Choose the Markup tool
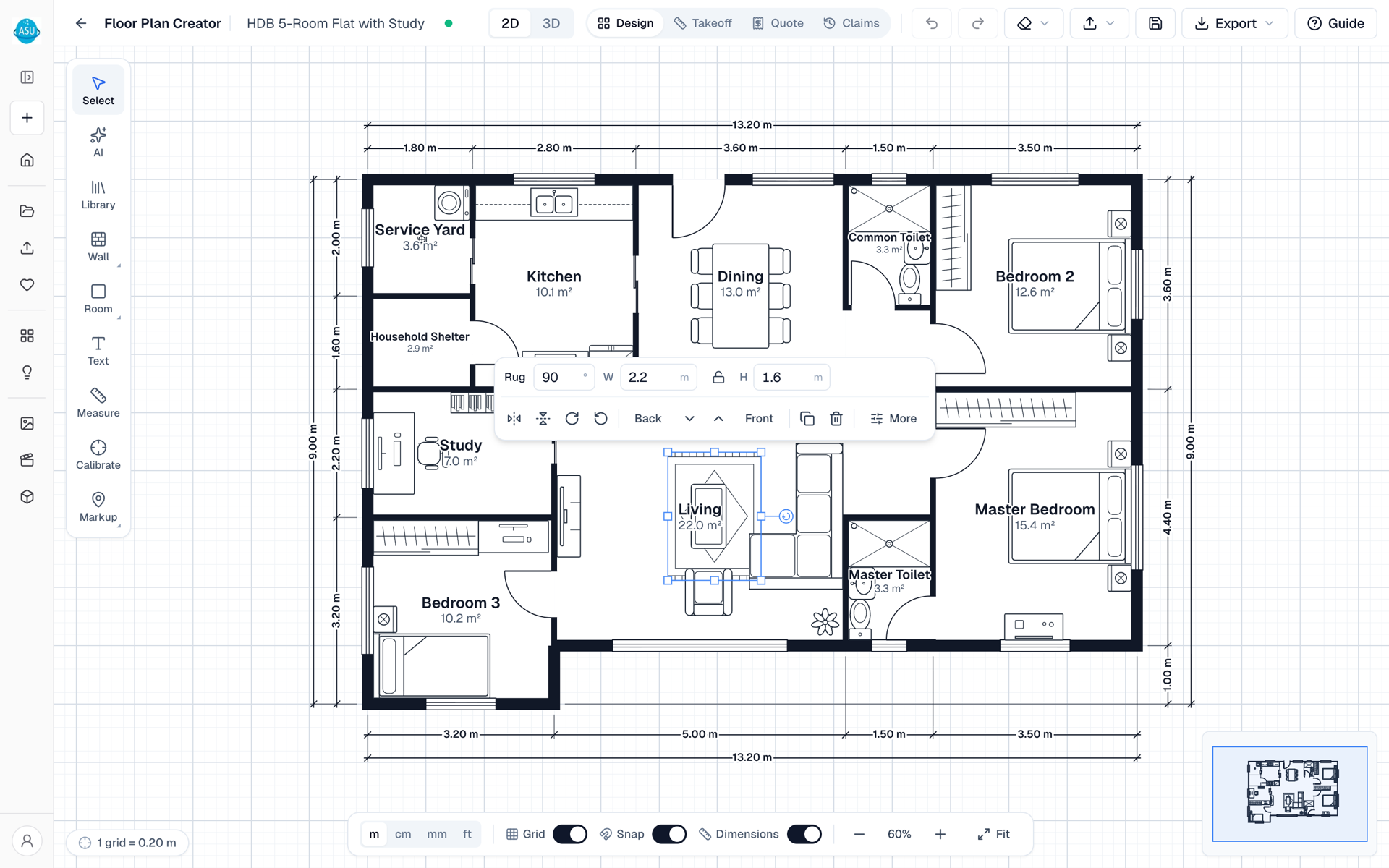 pos(98,506)
